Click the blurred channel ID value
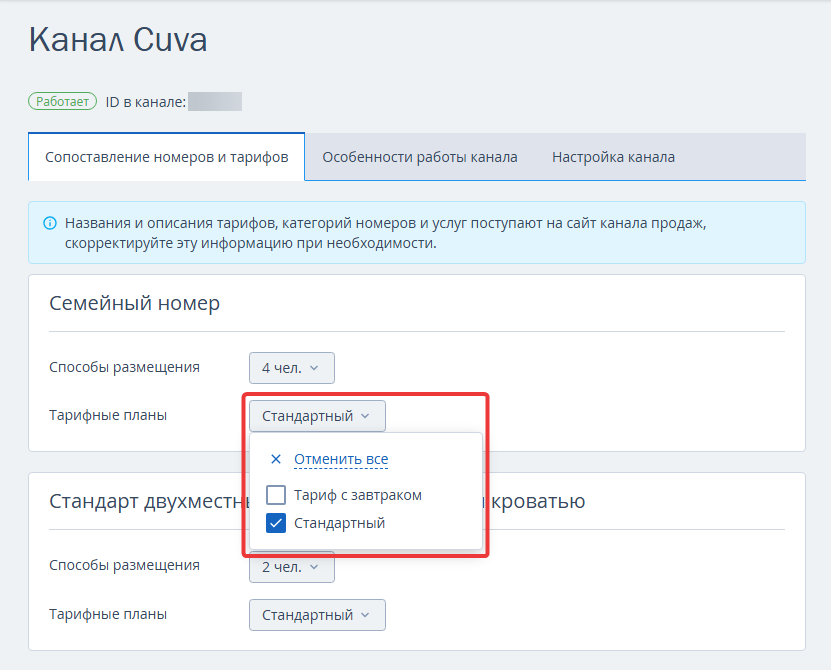 (215, 102)
